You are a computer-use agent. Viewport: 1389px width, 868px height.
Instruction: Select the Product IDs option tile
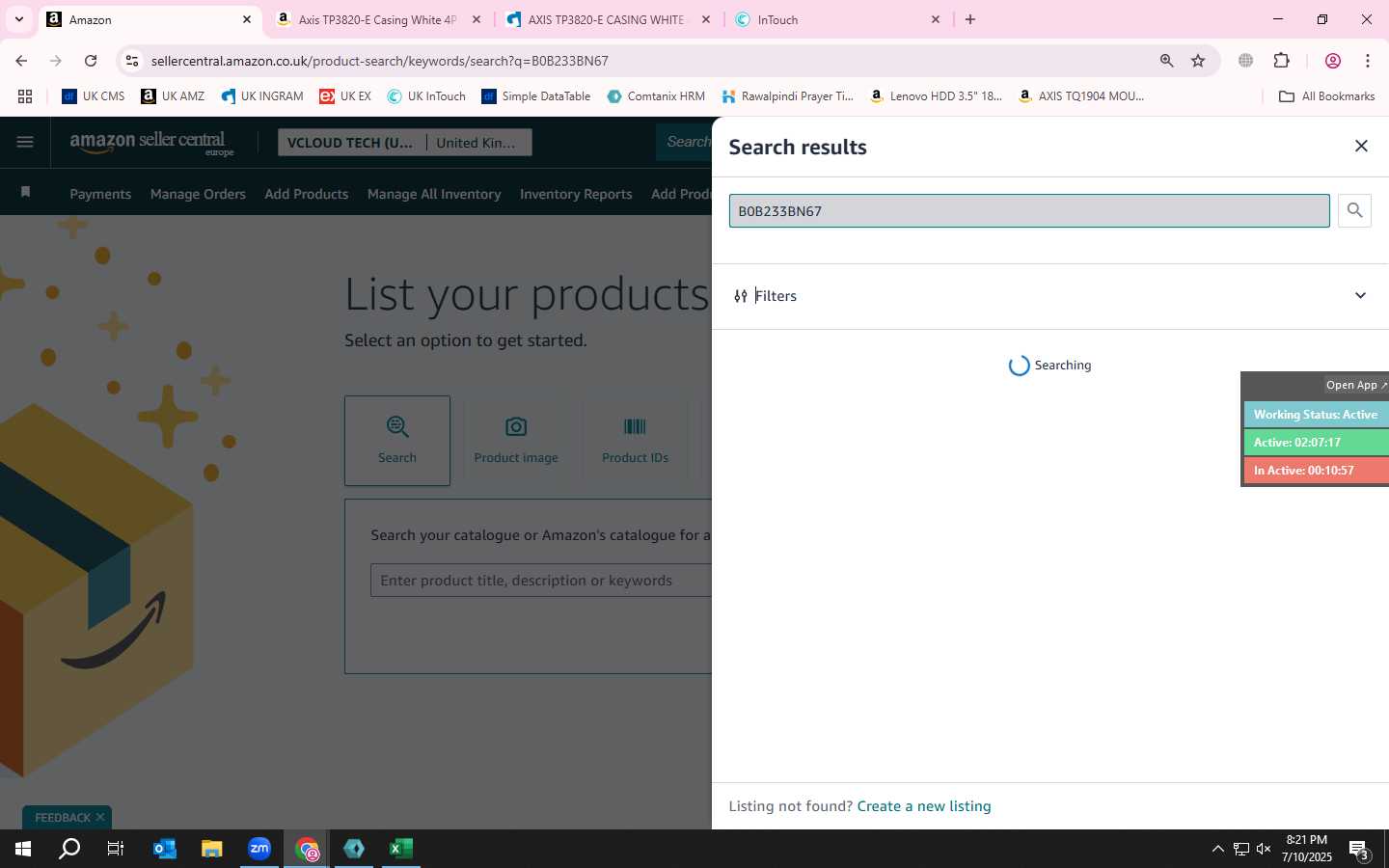(635, 440)
